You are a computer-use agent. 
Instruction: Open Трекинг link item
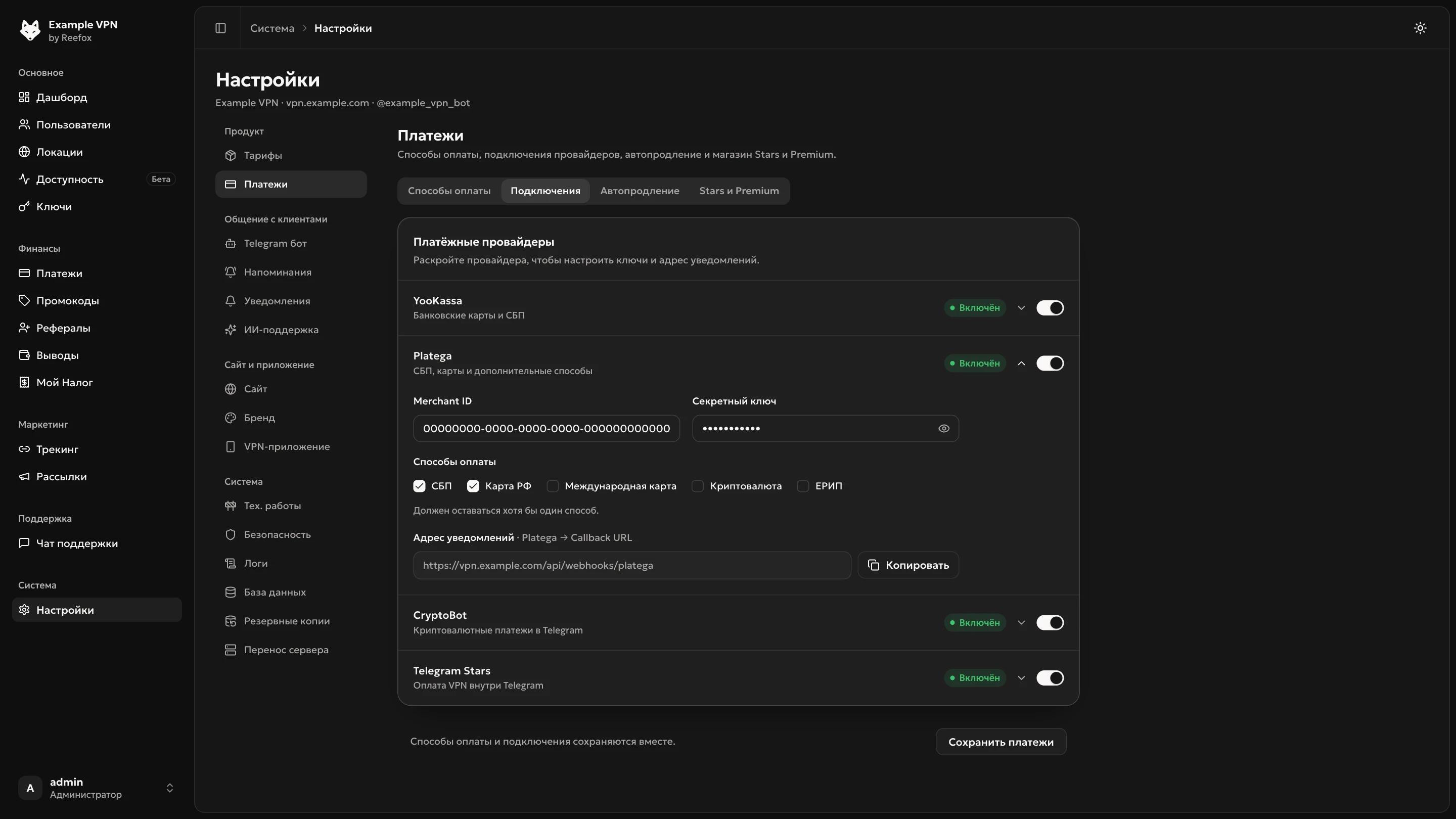(x=97, y=449)
